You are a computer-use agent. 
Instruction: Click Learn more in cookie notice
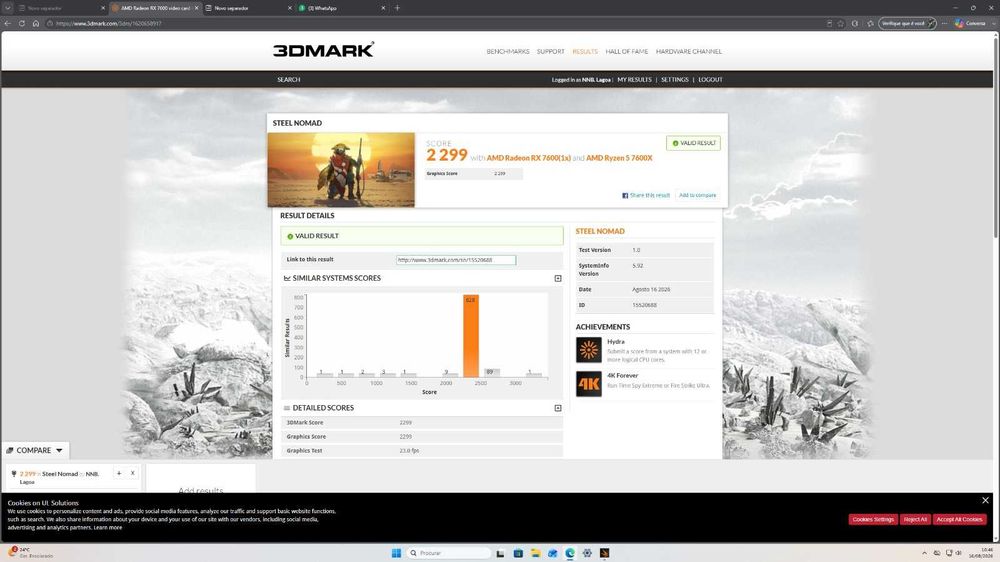click(108, 528)
